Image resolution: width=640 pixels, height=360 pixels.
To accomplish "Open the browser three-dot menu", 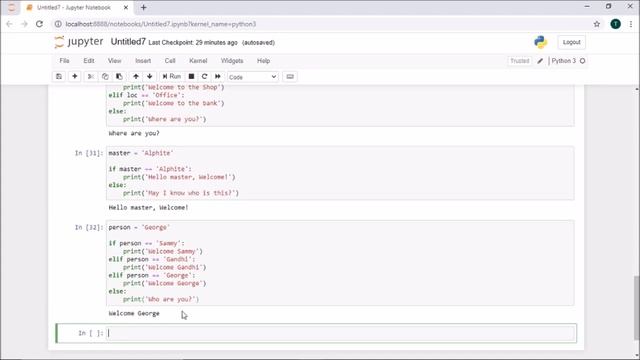I will [631, 24].
